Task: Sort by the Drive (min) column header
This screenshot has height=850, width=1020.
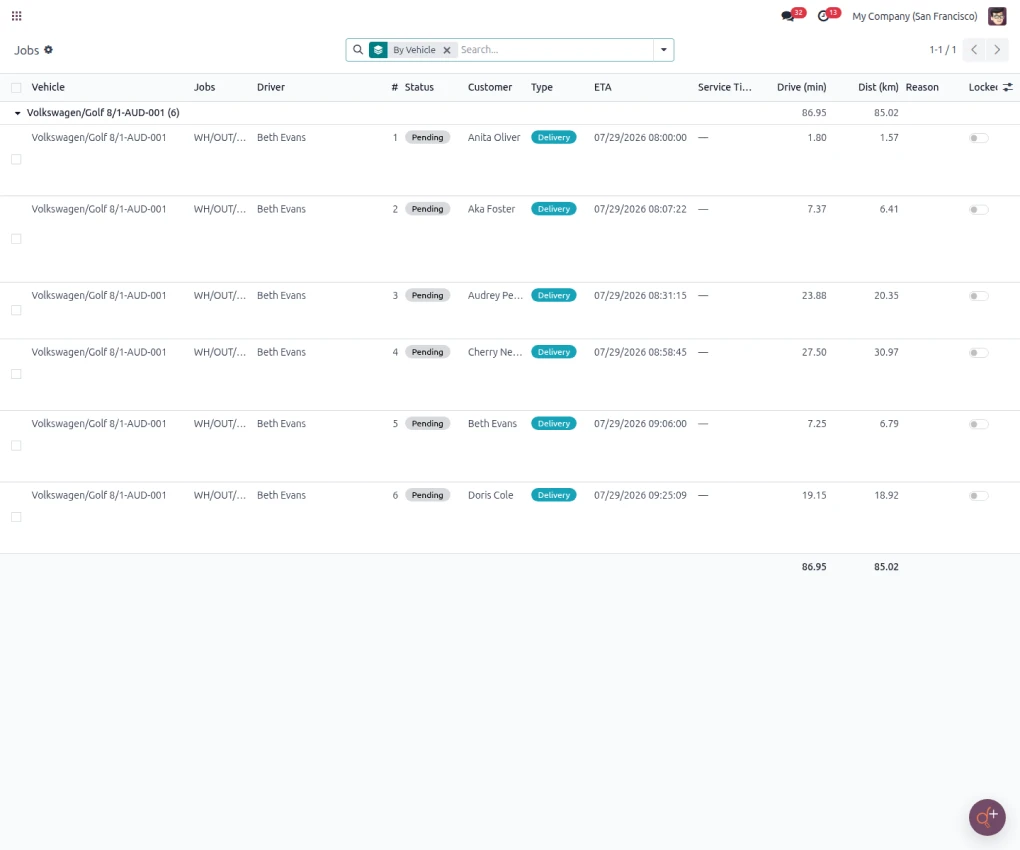Action: [801, 87]
